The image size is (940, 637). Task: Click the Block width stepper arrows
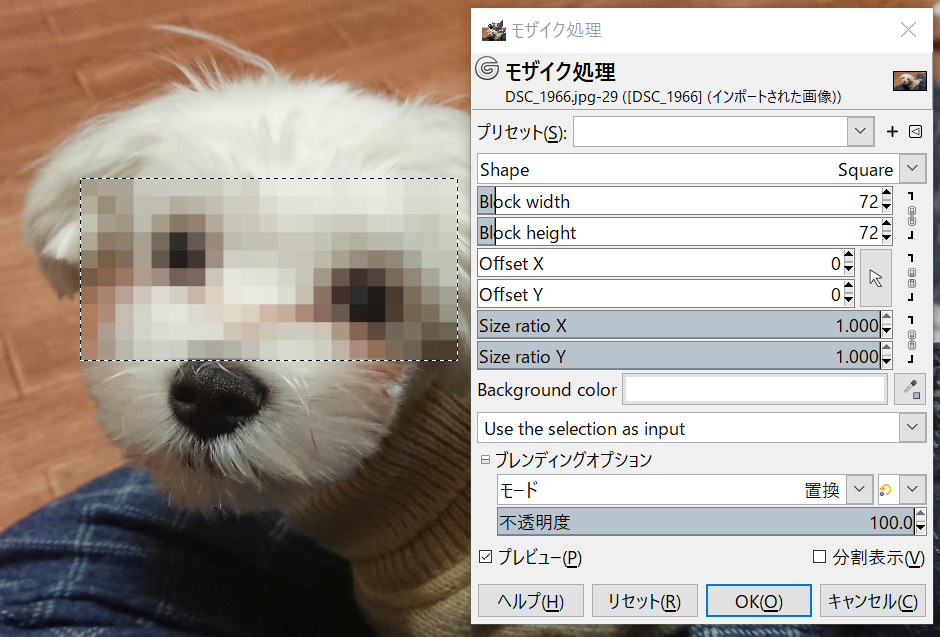point(887,201)
